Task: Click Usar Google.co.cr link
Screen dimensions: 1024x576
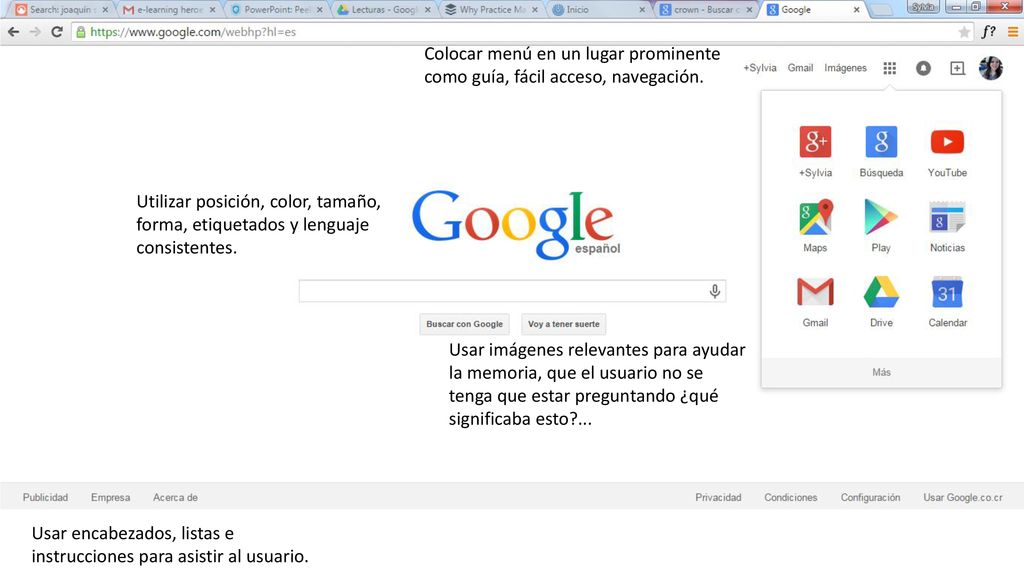Action: (x=963, y=498)
